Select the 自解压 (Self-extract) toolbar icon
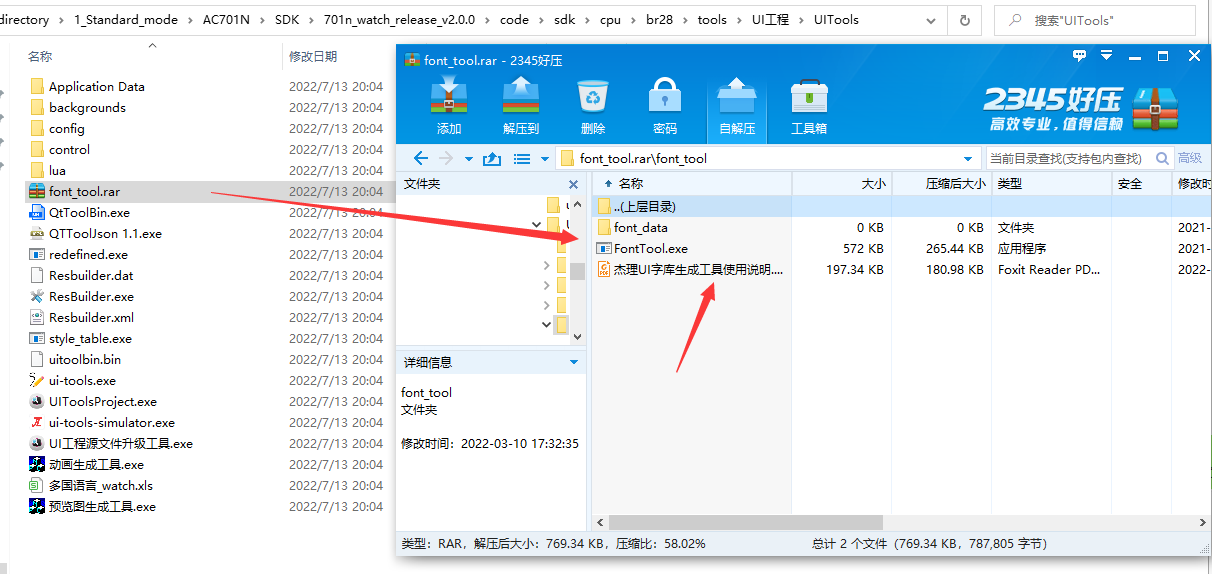The width and height of the screenshot is (1212, 574). [737, 96]
